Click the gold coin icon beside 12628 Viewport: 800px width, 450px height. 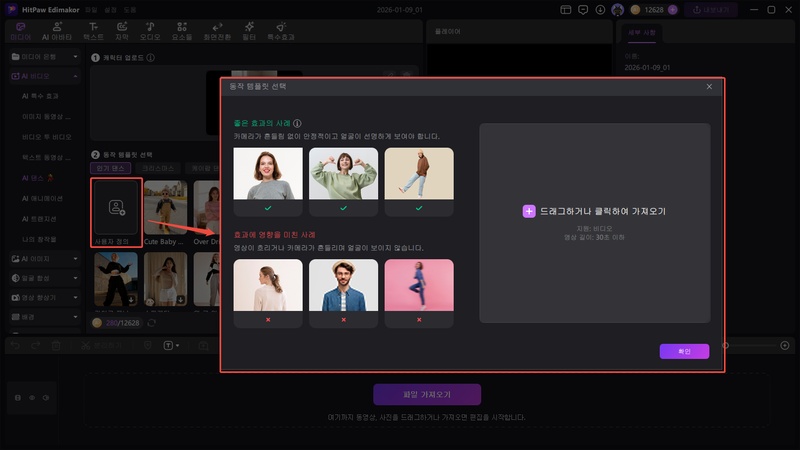click(x=635, y=10)
